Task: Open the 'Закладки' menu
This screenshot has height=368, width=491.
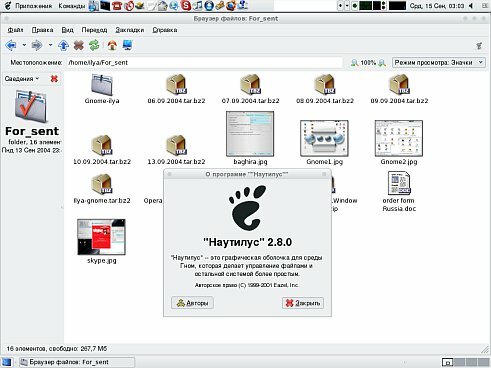Action: coord(130,30)
